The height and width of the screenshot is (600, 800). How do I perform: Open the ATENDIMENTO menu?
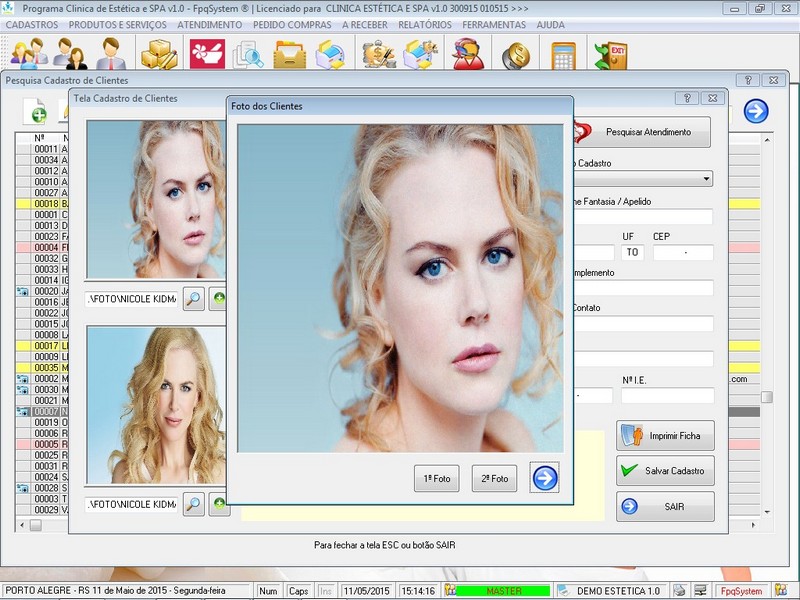pos(210,24)
